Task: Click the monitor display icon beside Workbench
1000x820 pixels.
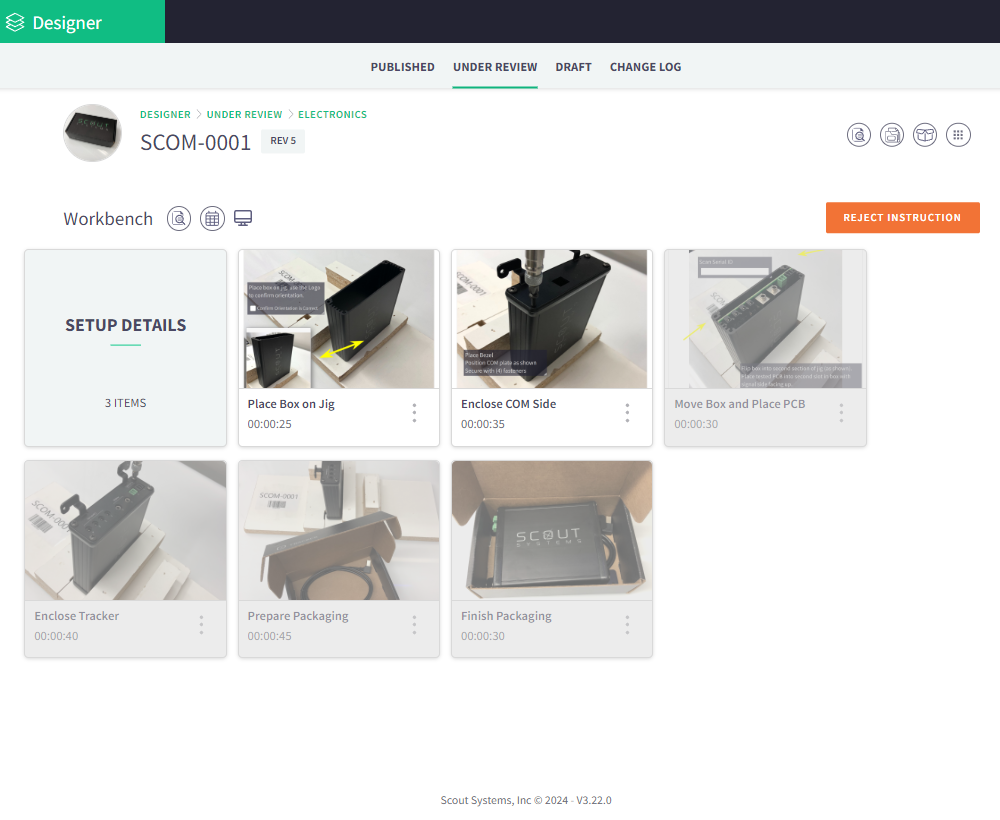Action: coord(243,218)
